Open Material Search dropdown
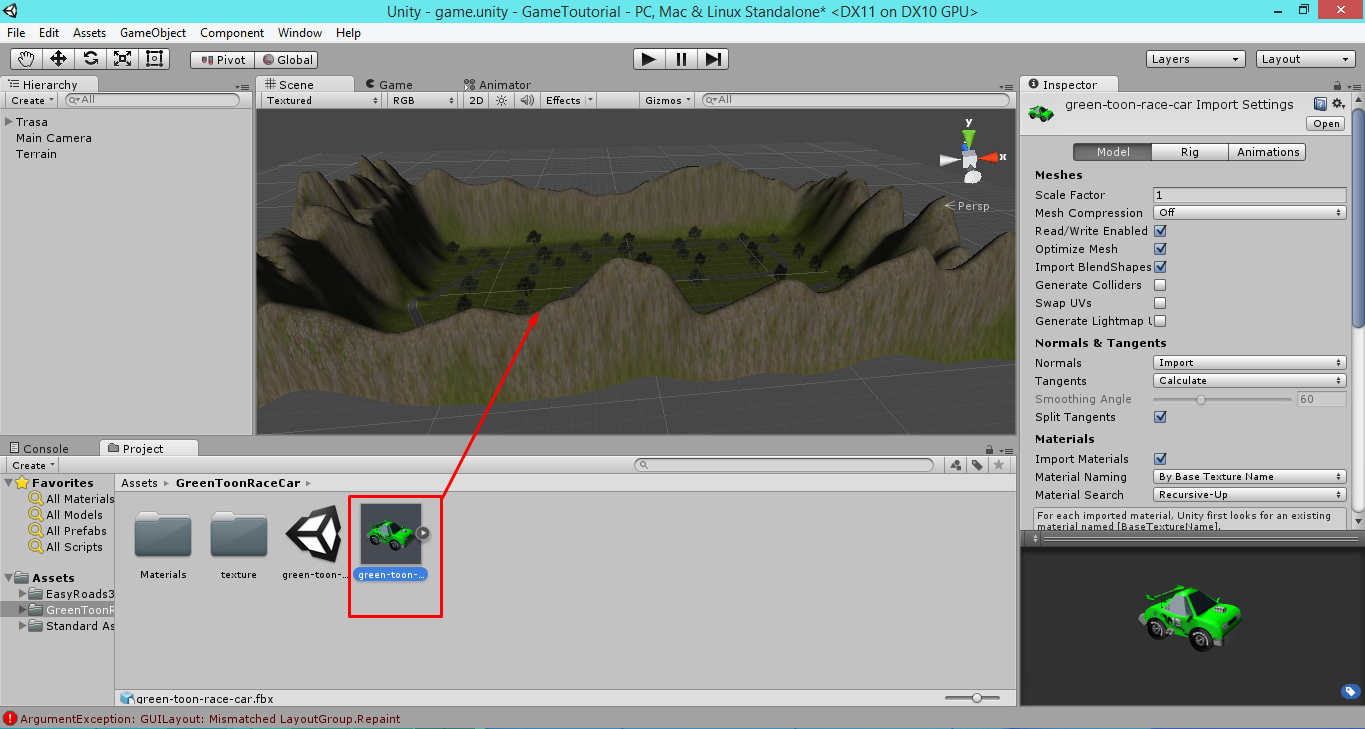 point(1250,495)
